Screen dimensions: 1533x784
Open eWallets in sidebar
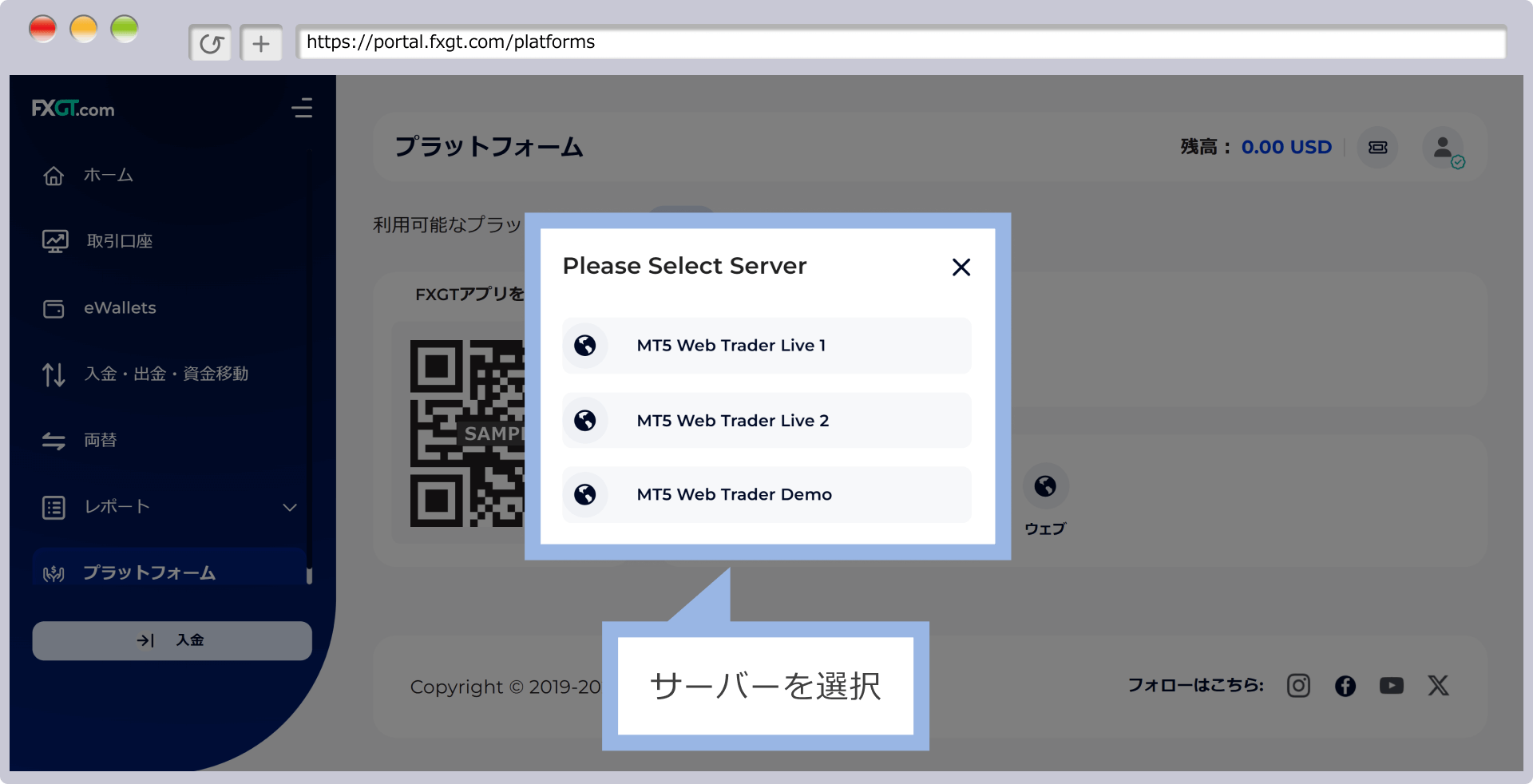(x=120, y=308)
